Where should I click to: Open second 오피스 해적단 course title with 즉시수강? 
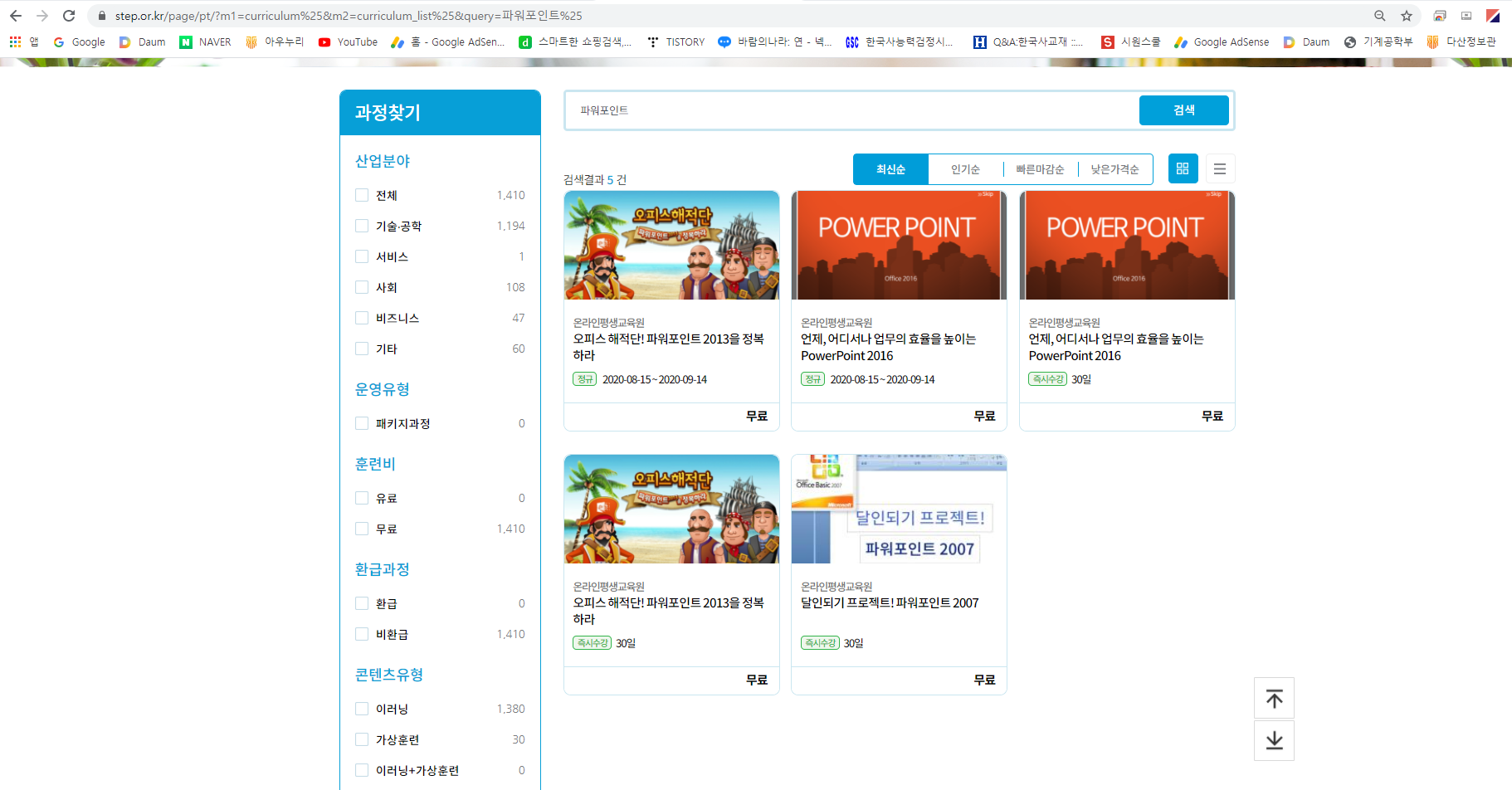point(668,611)
